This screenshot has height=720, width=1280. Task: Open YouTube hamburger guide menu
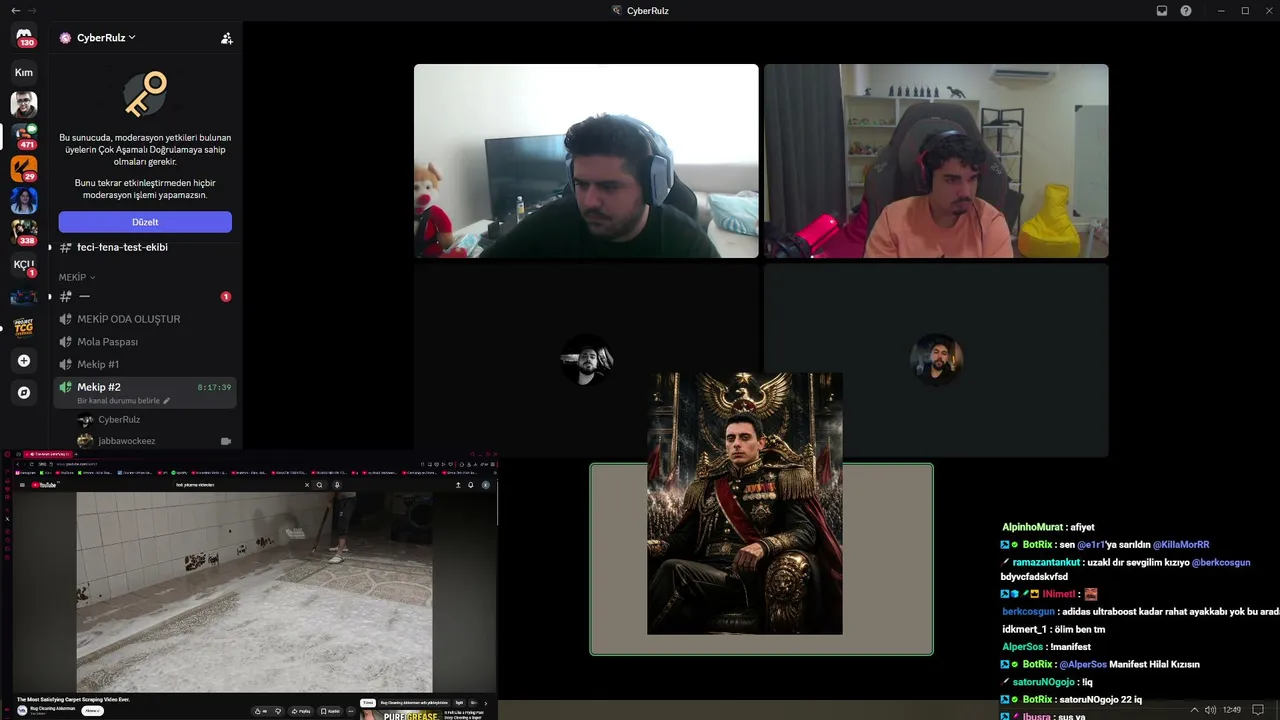click(22, 485)
